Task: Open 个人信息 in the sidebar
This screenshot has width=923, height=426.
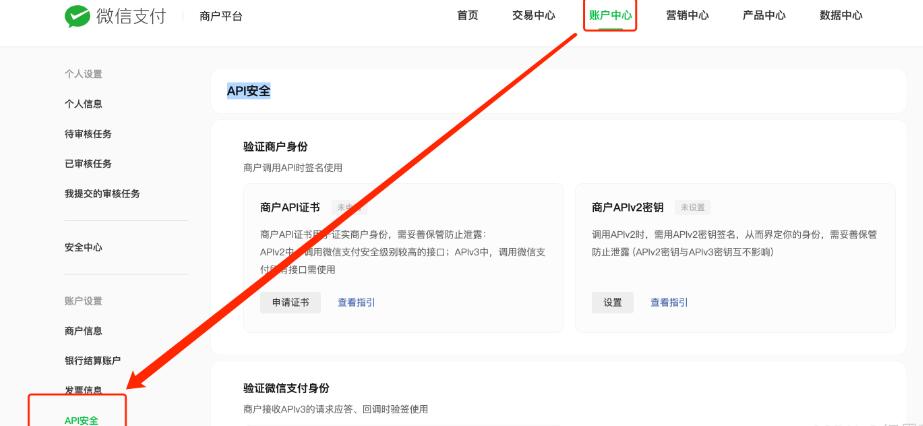Action: (x=83, y=104)
